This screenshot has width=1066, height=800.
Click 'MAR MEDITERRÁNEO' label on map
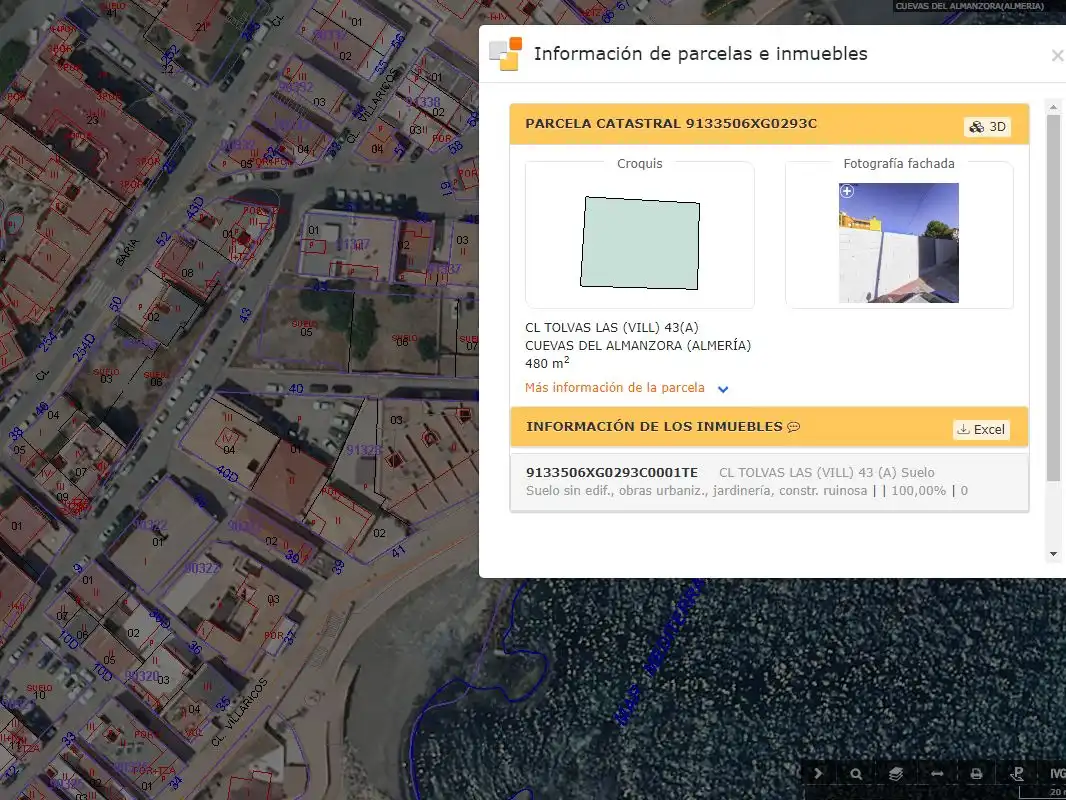tap(659, 650)
